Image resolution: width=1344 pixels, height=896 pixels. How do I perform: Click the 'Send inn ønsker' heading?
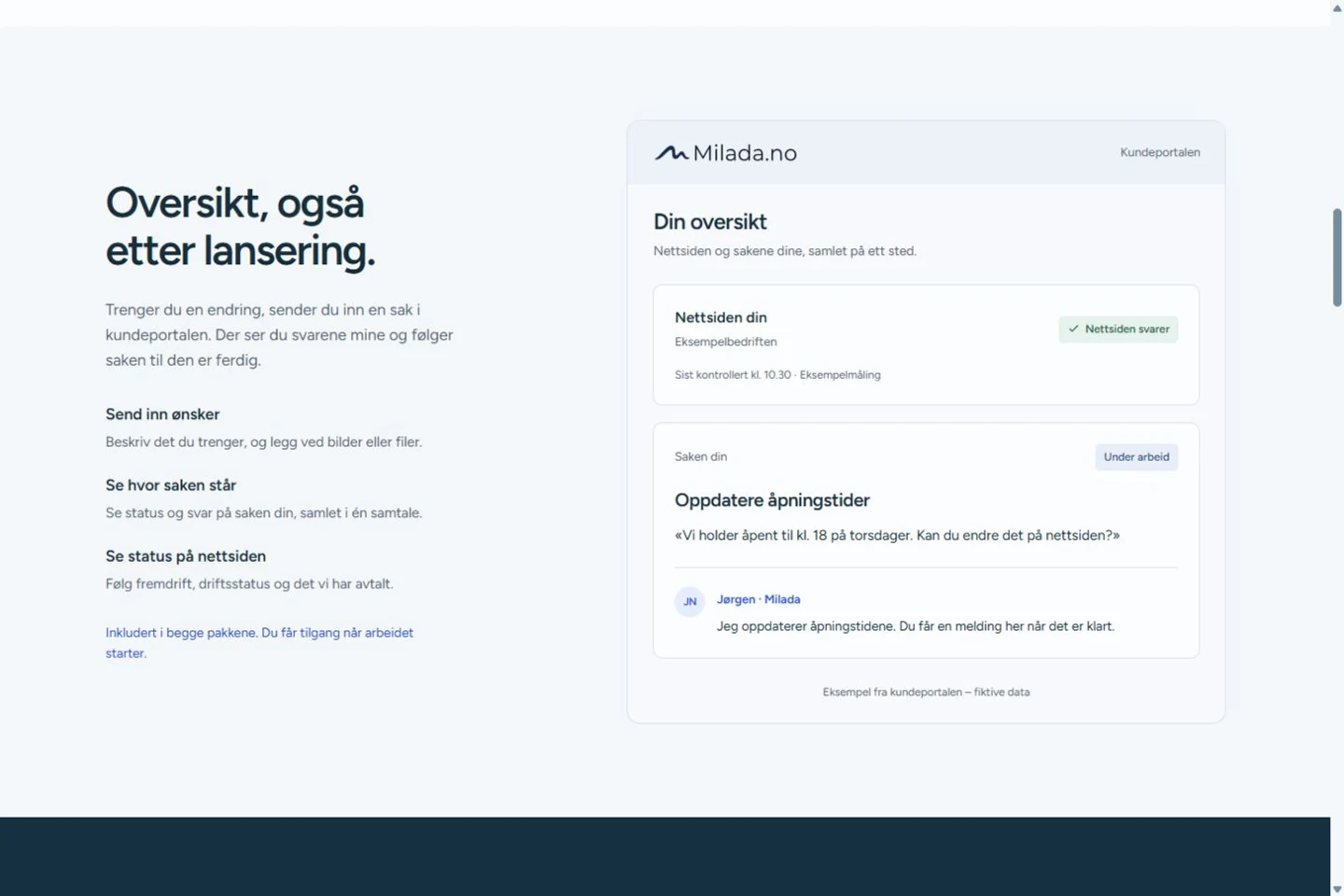click(x=162, y=414)
